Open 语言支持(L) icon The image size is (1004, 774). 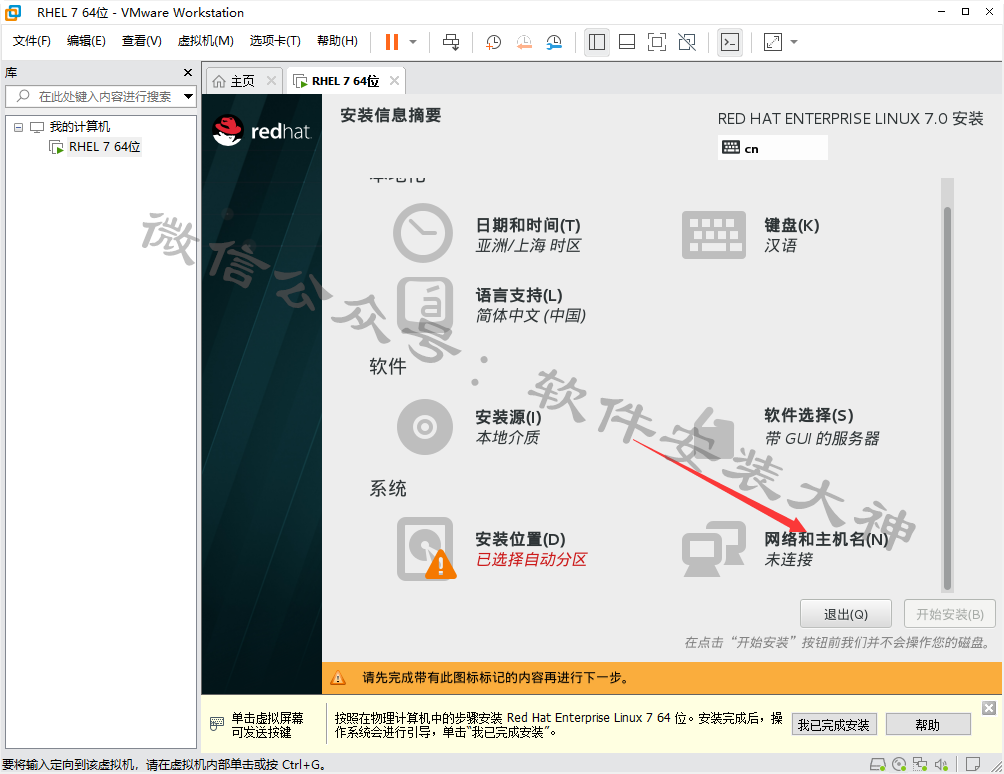pyautogui.click(x=425, y=307)
